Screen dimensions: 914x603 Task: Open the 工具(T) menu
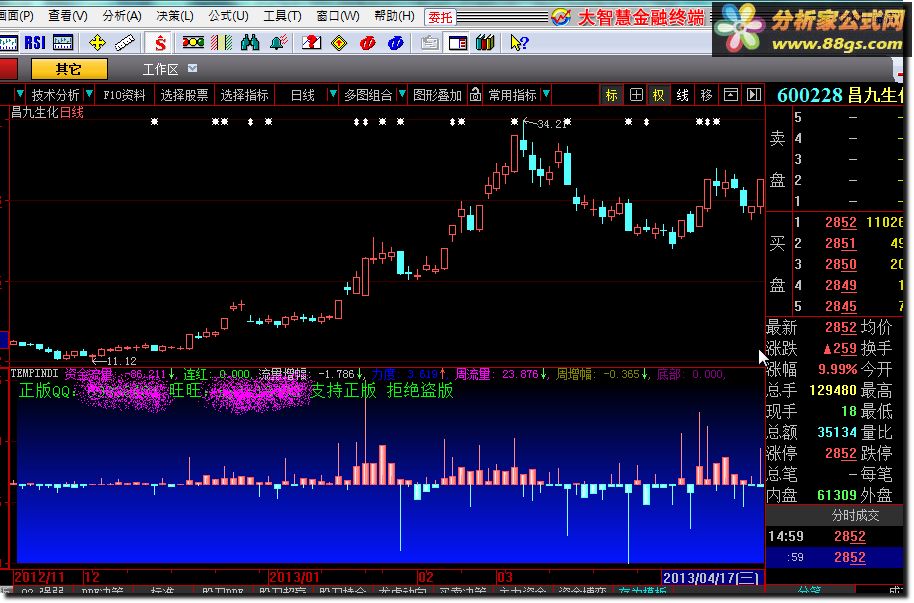282,16
